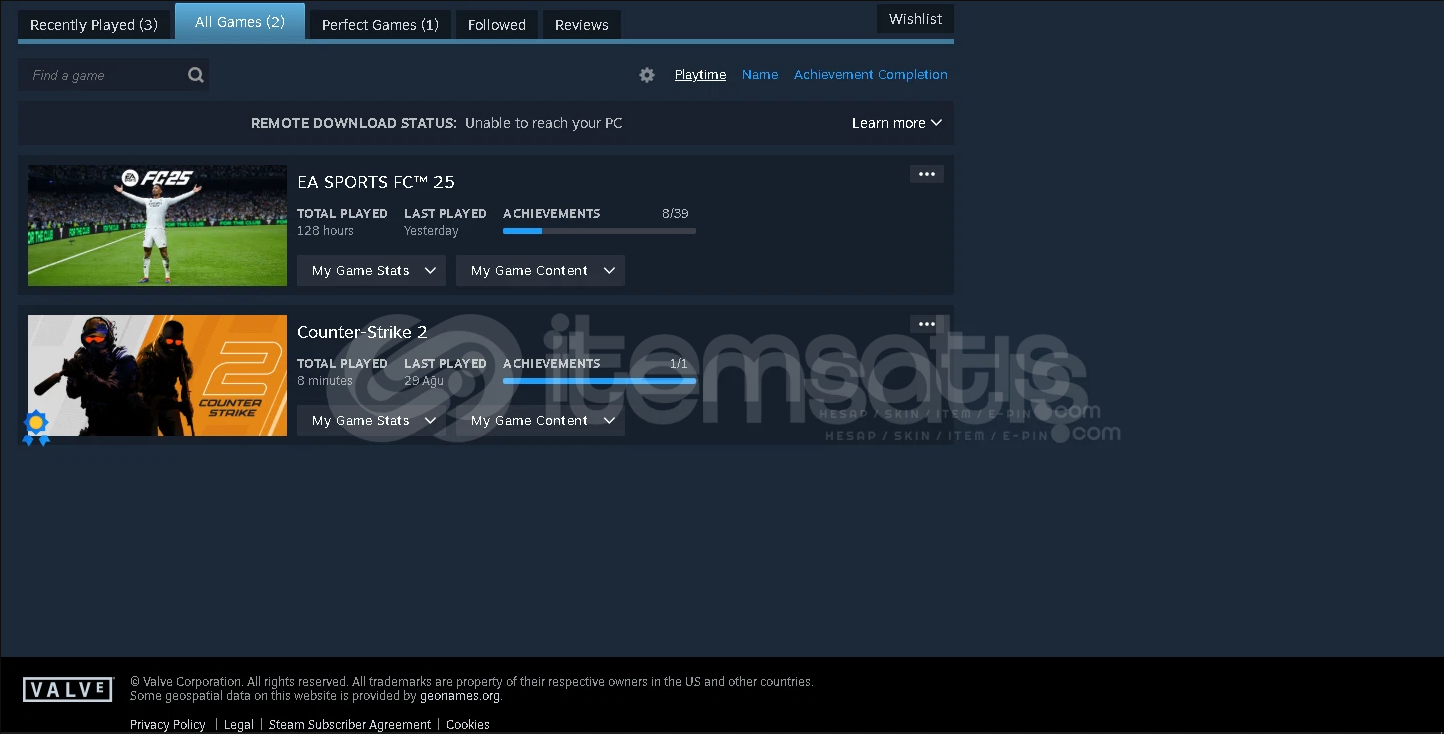Screen dimensions: 1444x734
Task: Click the EA SPORTS FC 25 title
Action: (376, 182)
